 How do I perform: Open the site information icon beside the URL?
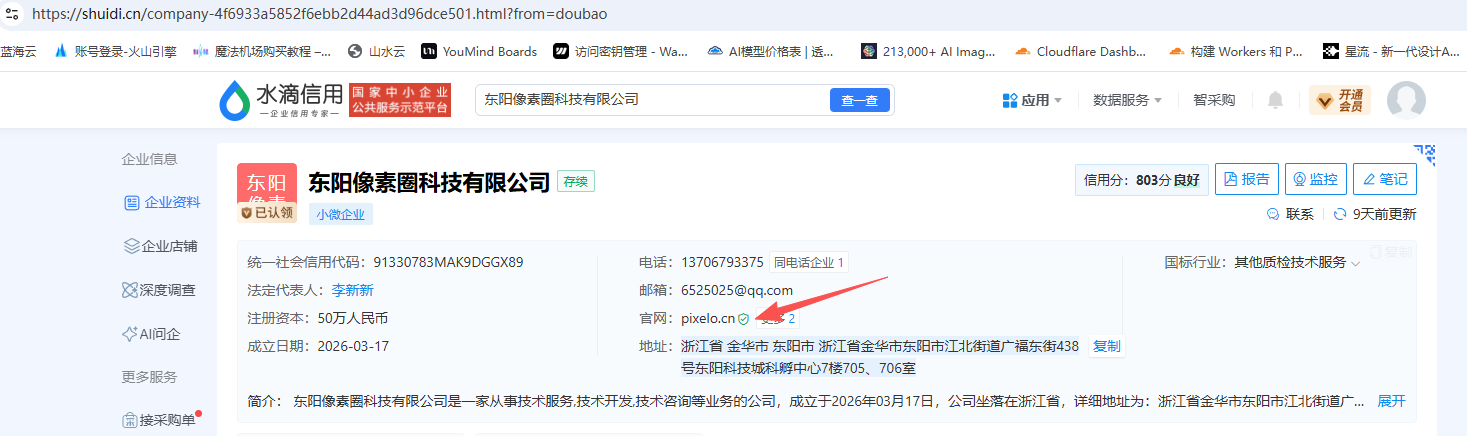coord(12,14)
